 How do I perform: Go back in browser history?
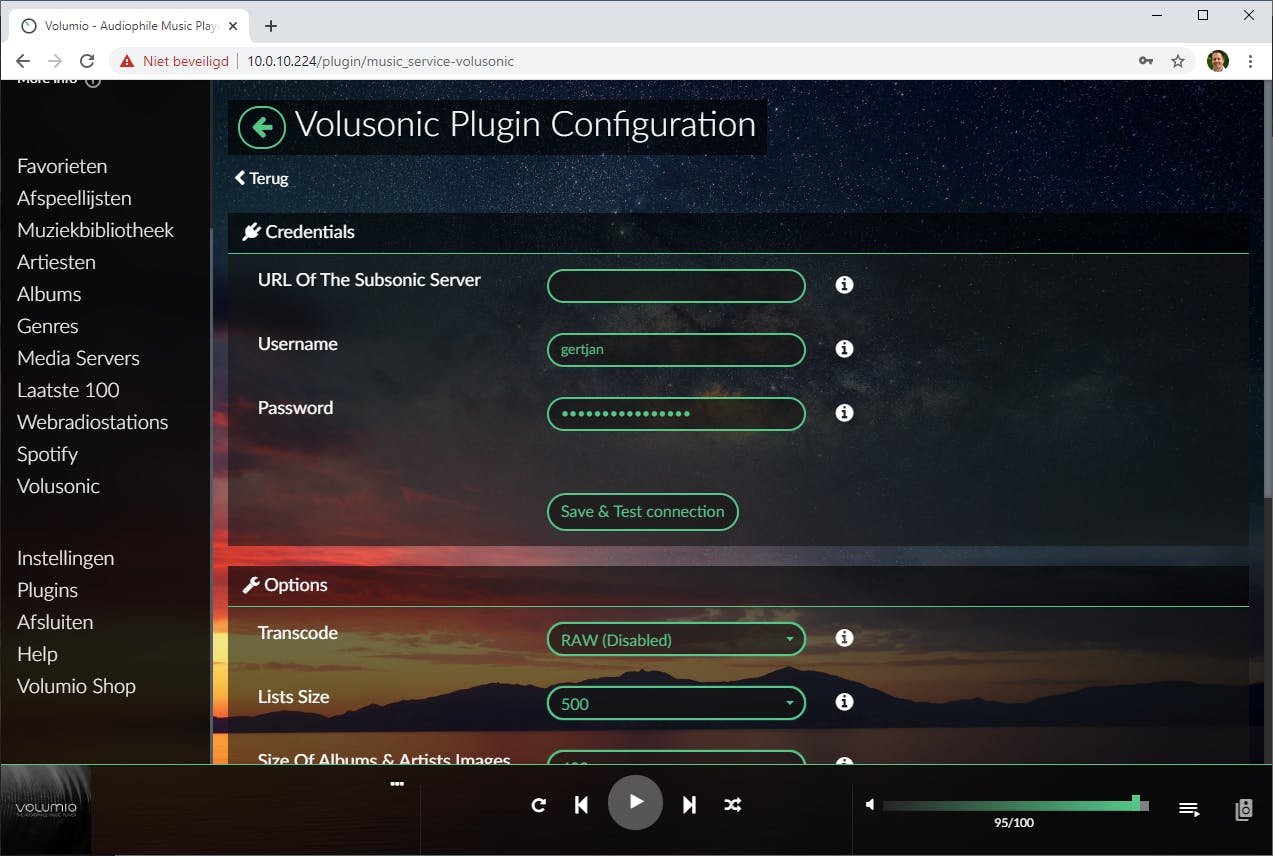click(x=23, y=61)
